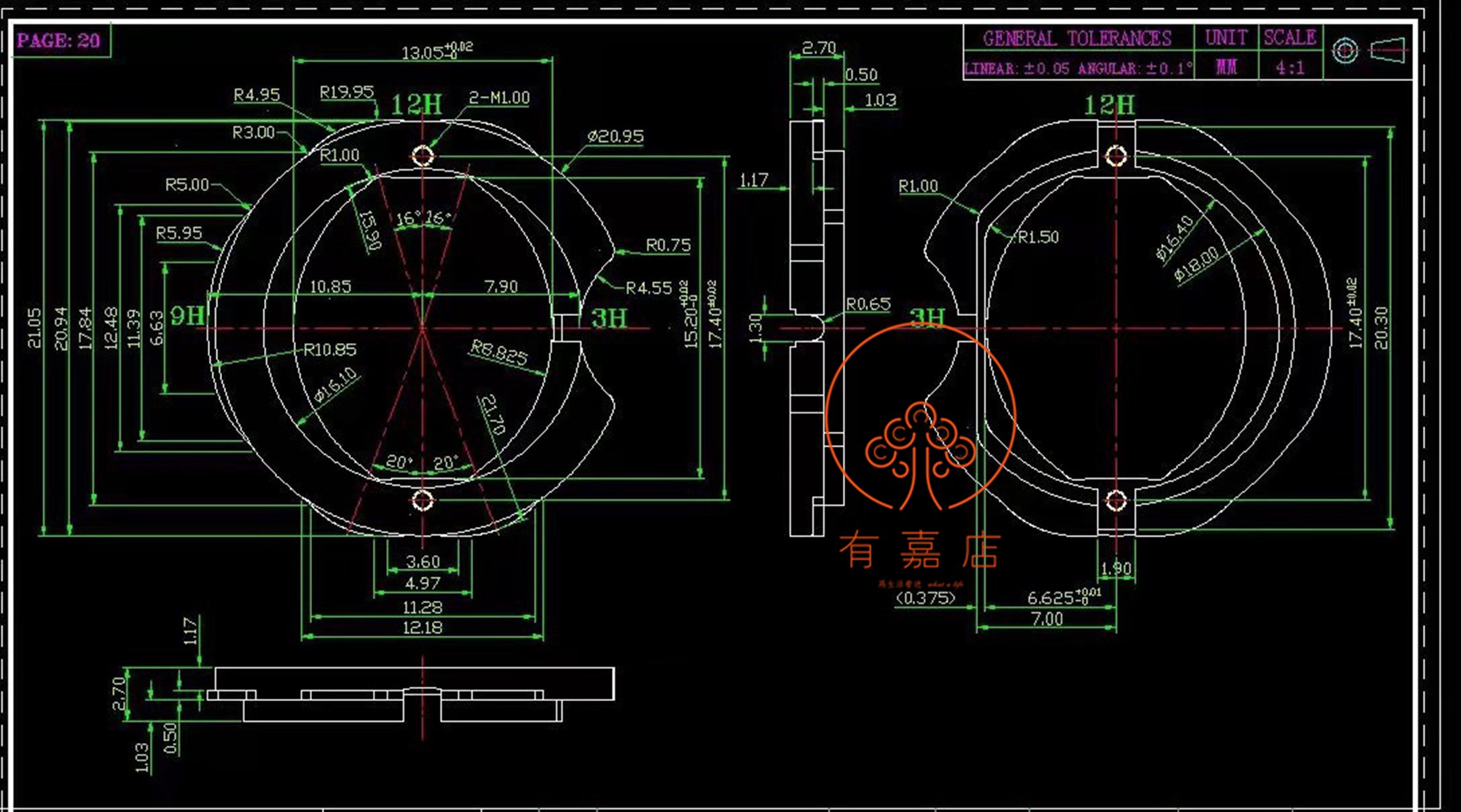Select the 12.18 bottom width dimension
This screenshot has height=812, width=1461.
(x=422, y=627)
